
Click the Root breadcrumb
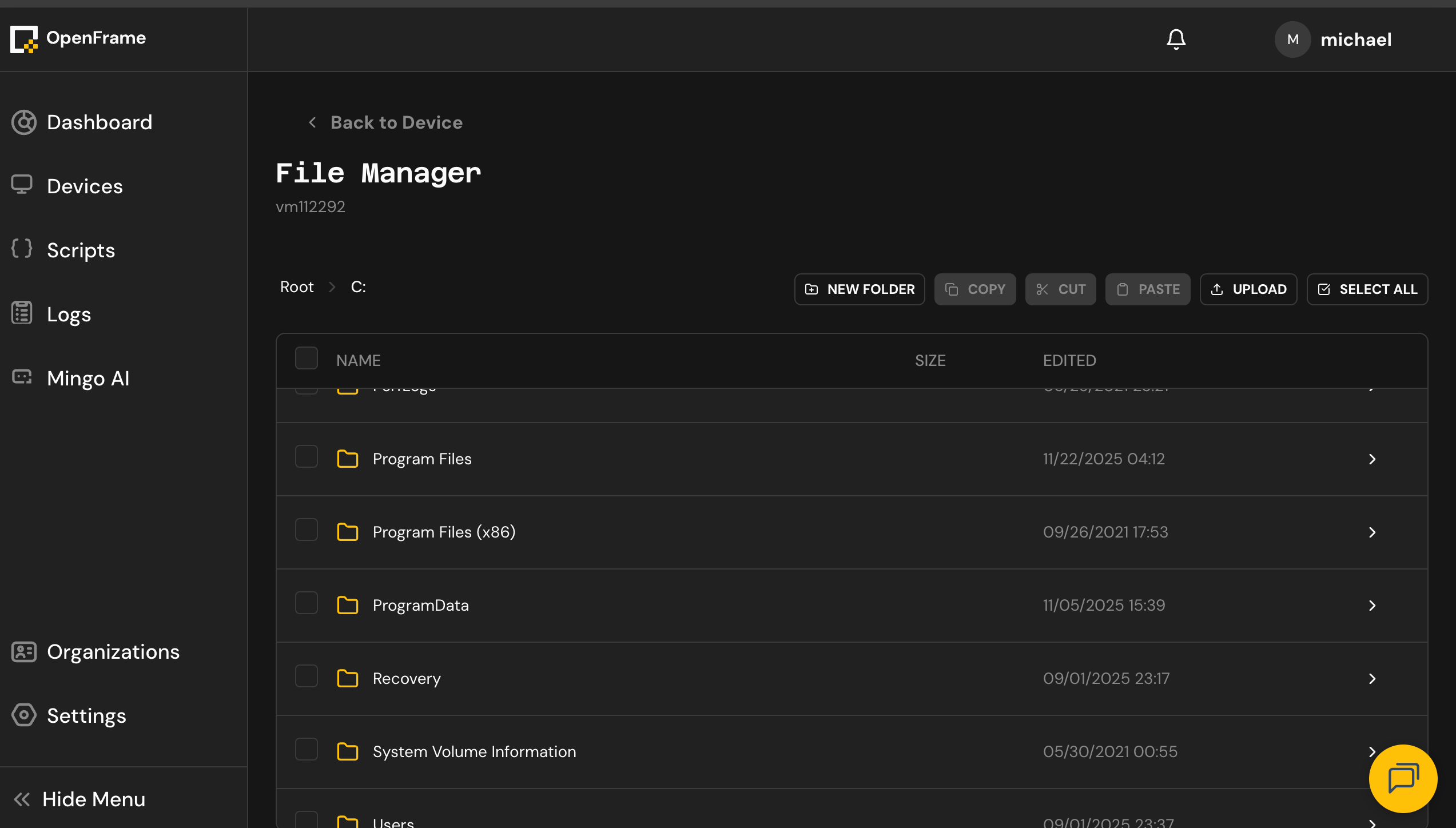point(297,287)
